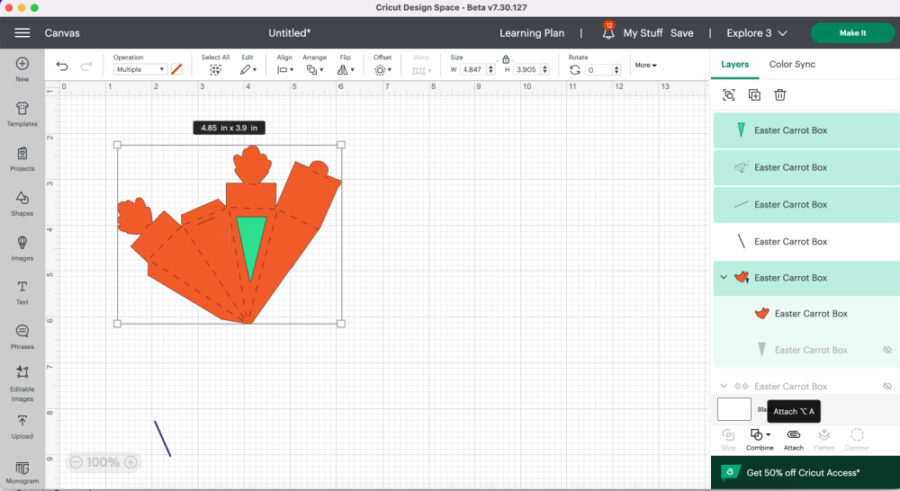Open the Explore 3 machine dropdown
Screen dimensions: 900x491
pyautogui.click(x=756, y=33)
